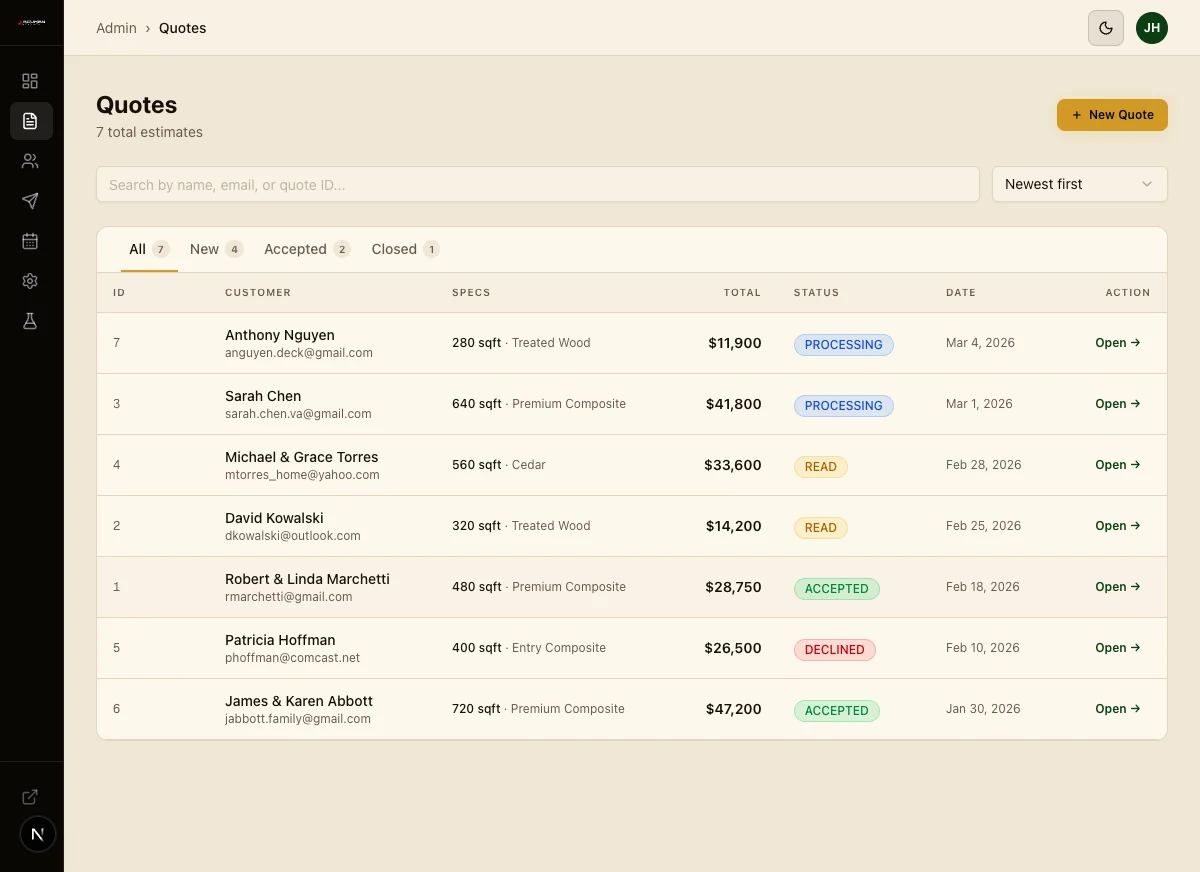Open Sarah Chen's quote

coord(1118,404)
